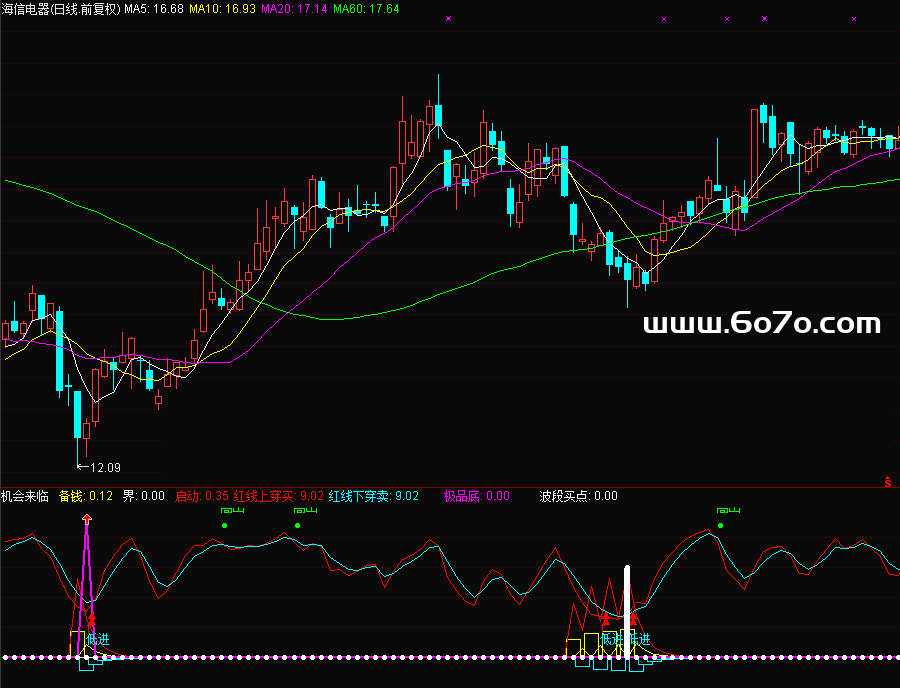Click the leftmost 低进 buy signal label
The image size is (900, 688).
pyautogui.click(x=97, y=639)
